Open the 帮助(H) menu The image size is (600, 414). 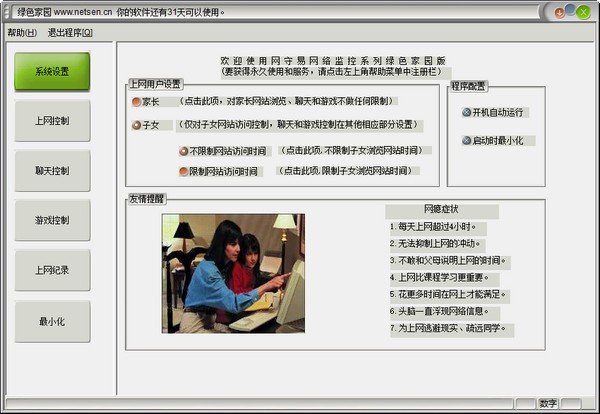coord(22,32)
